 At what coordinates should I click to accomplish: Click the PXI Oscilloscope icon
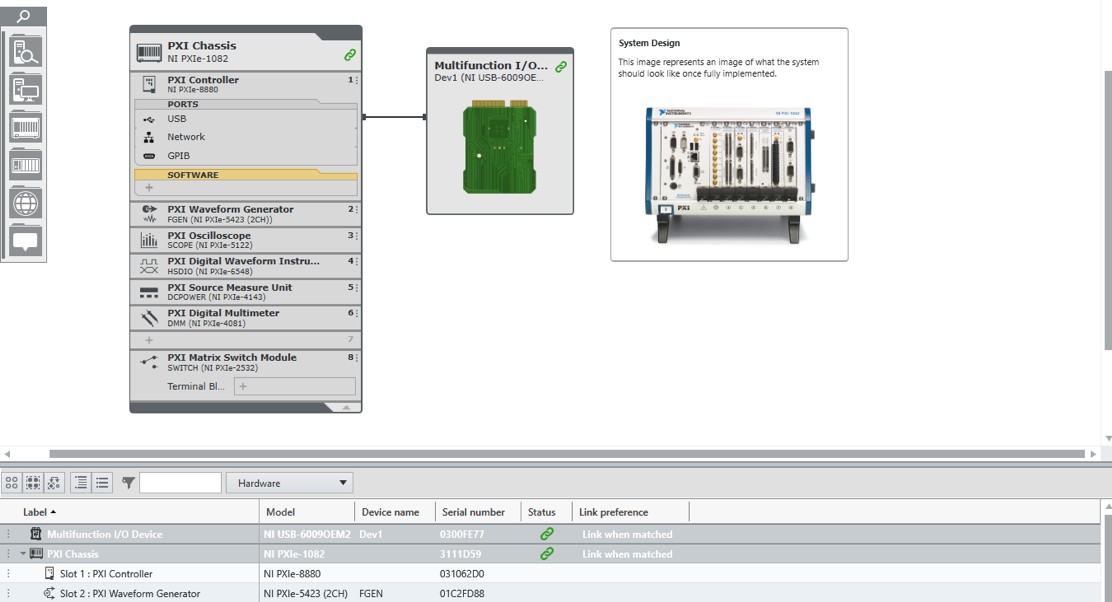point(149,240)
